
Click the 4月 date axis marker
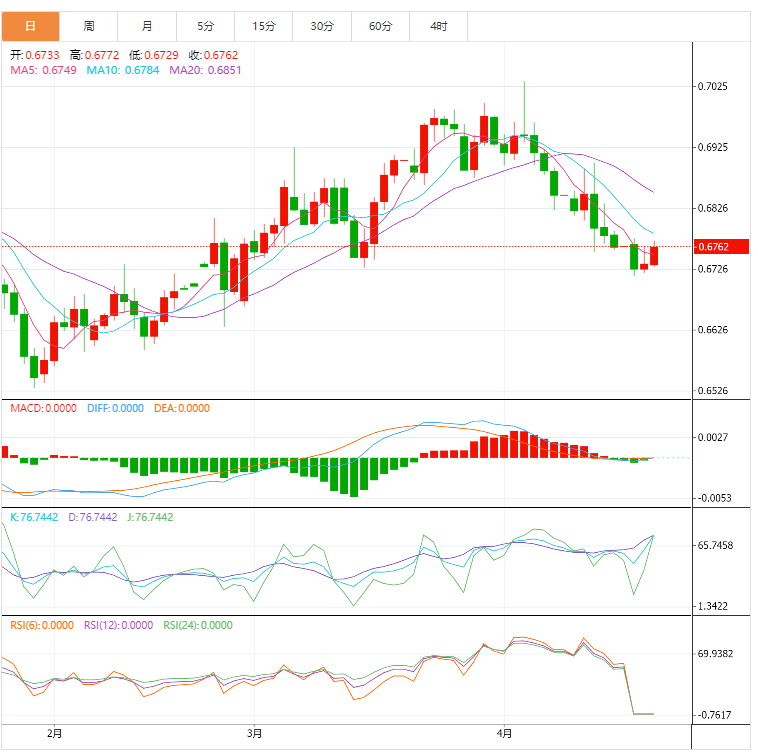tap(504, 734)
